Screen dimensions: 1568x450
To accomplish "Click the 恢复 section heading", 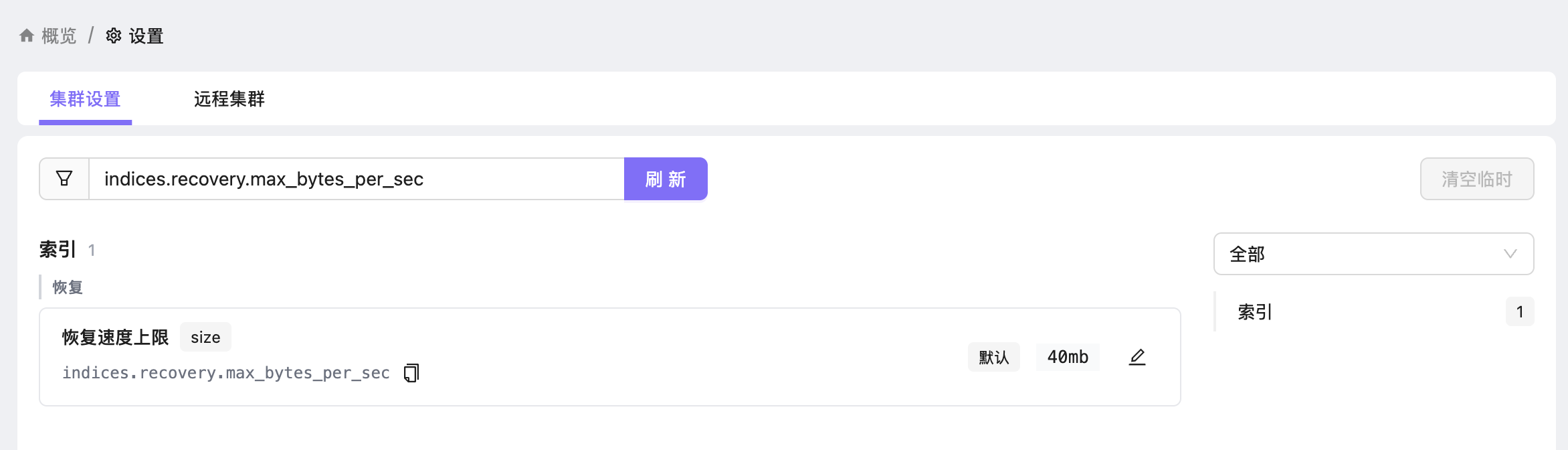I will [x=68, y=287].
